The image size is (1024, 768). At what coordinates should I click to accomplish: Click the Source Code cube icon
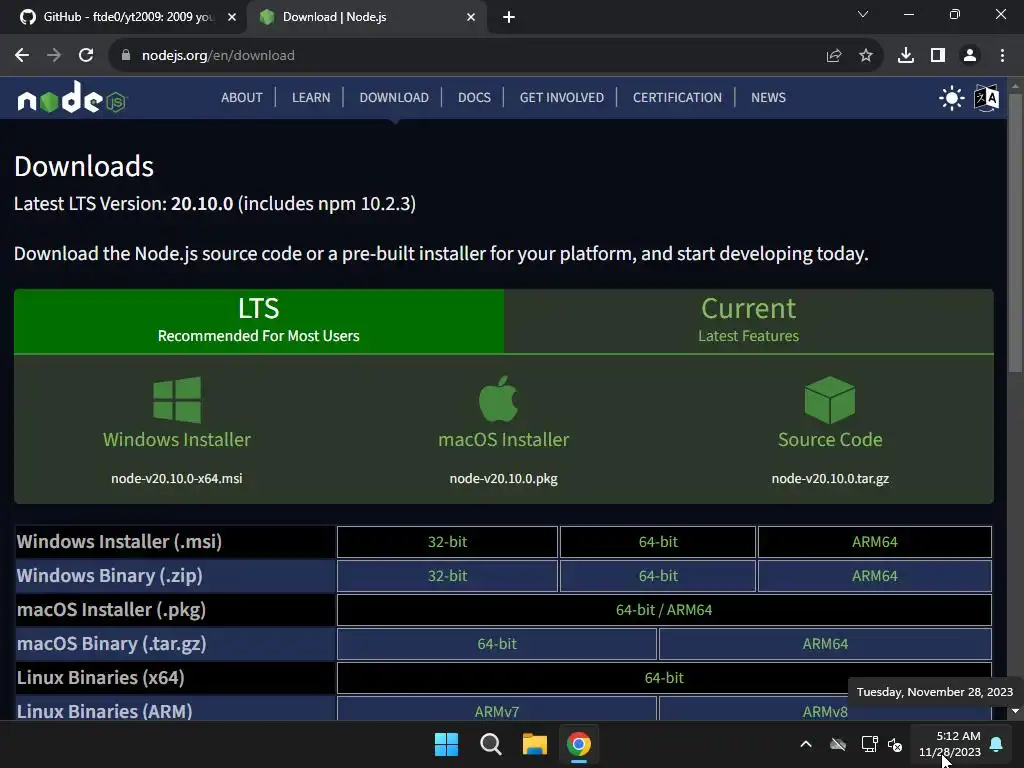(830, 400)
